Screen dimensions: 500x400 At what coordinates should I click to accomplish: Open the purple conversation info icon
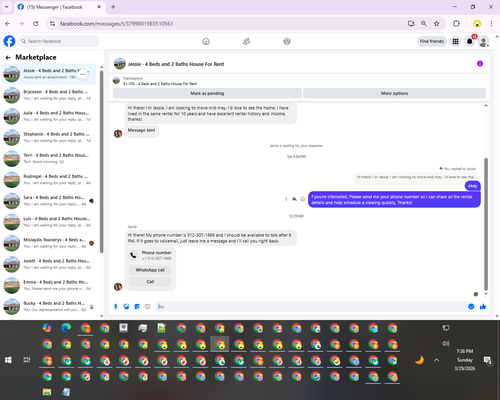(480, 64)
